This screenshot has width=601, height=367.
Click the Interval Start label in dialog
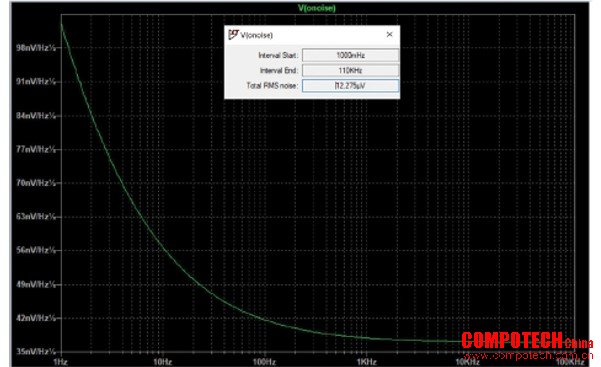tap(278, 56)
